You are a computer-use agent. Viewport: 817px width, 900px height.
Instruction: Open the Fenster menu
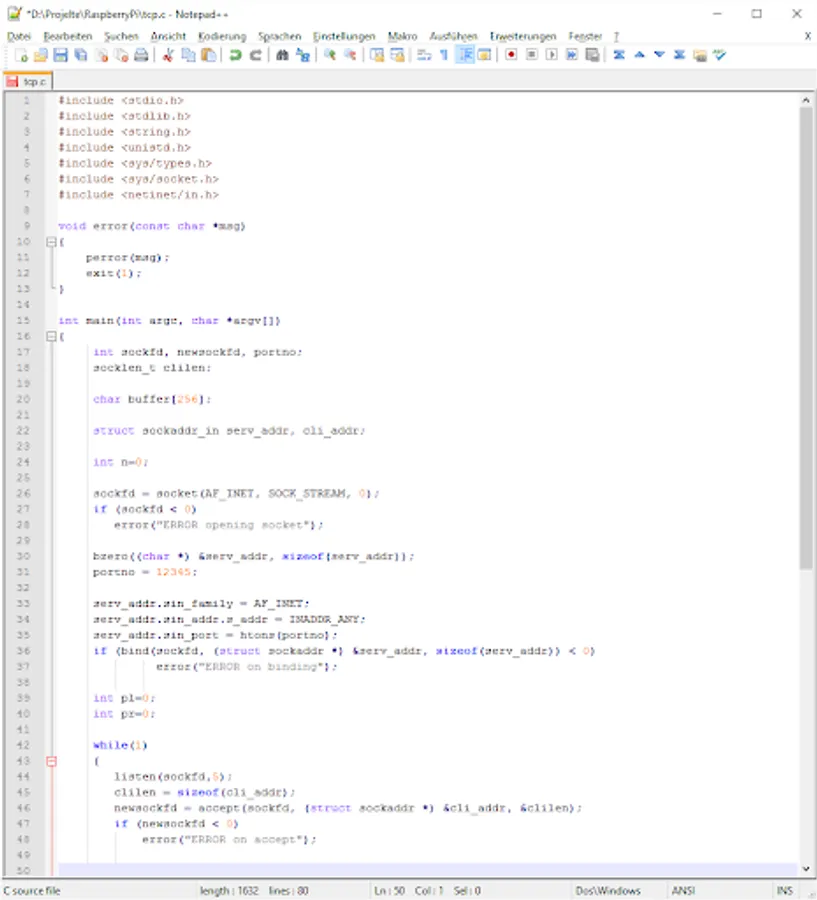tap(585, 36)
